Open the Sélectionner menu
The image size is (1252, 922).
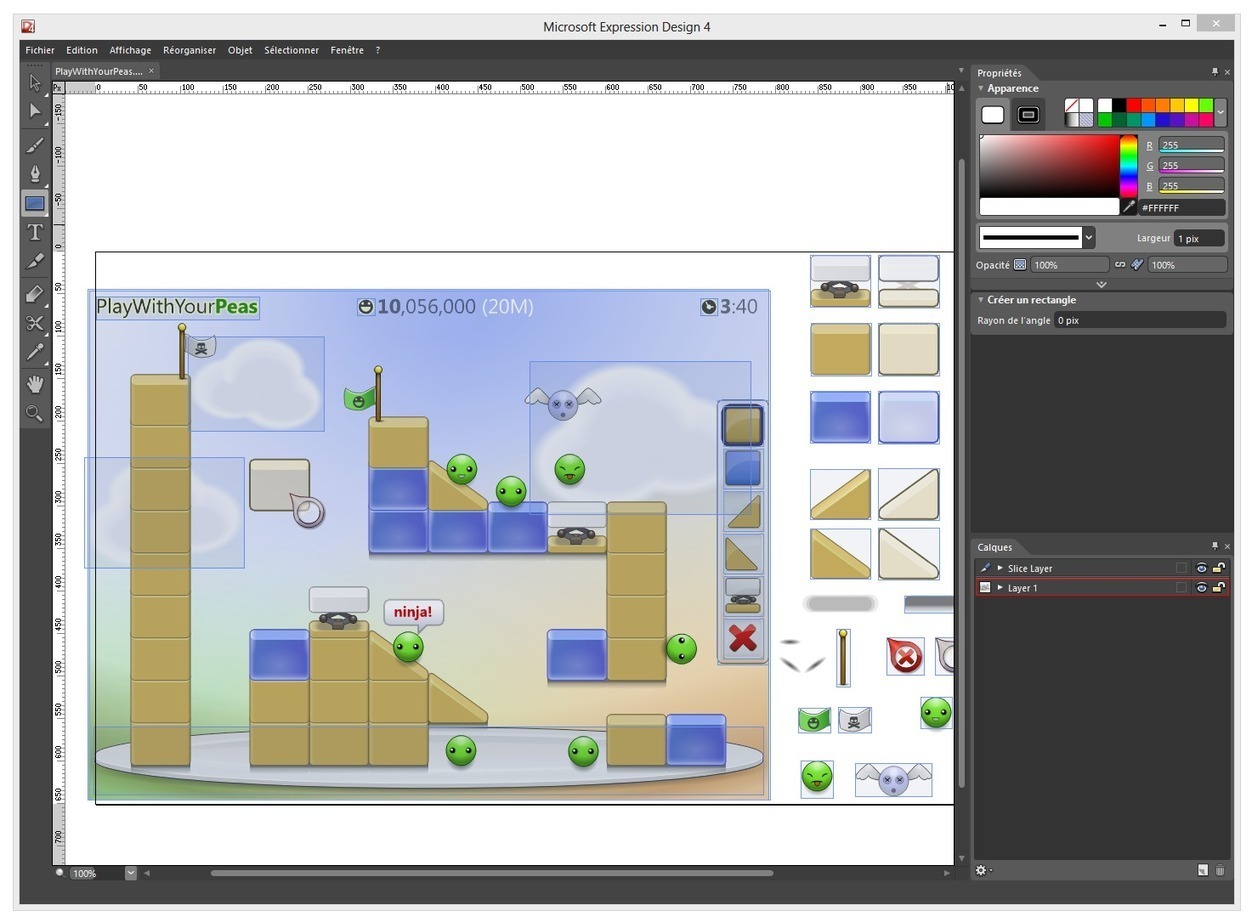(292, 50)
